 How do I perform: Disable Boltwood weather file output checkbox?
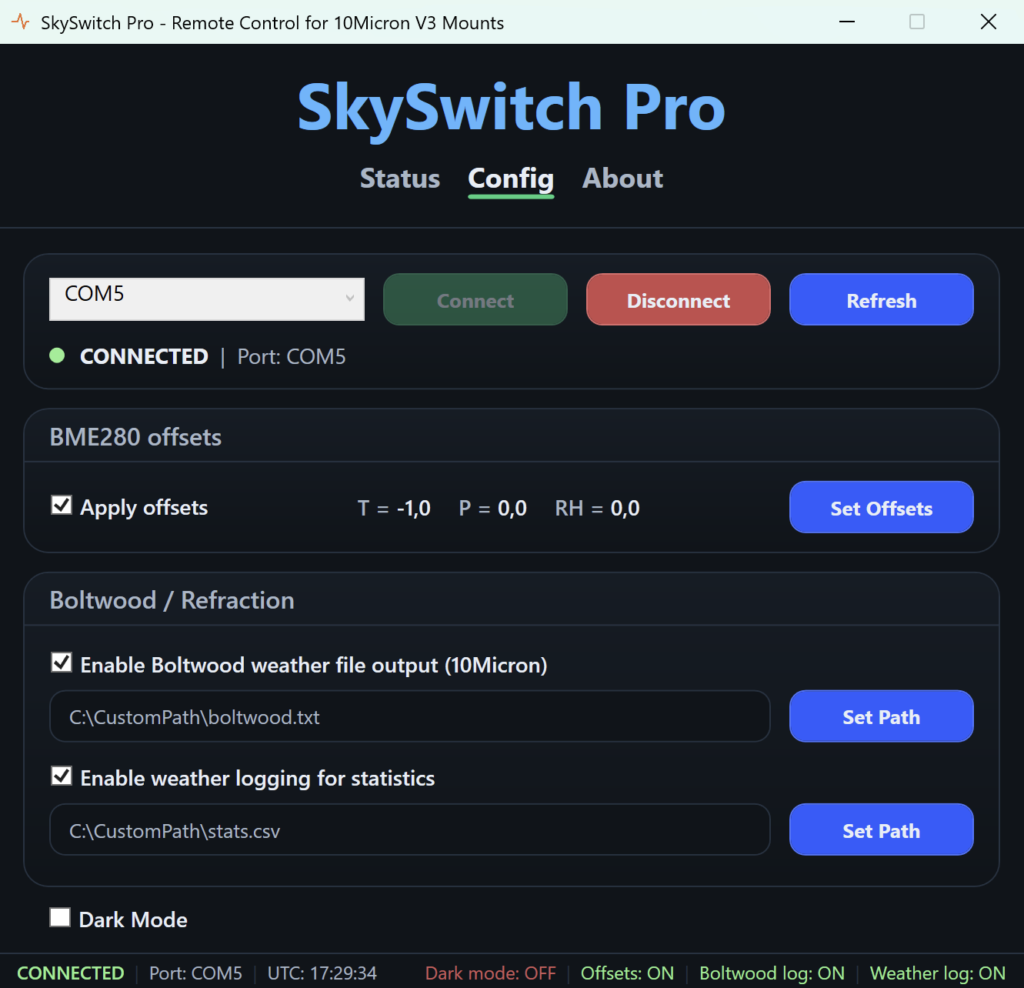(62, 664)
